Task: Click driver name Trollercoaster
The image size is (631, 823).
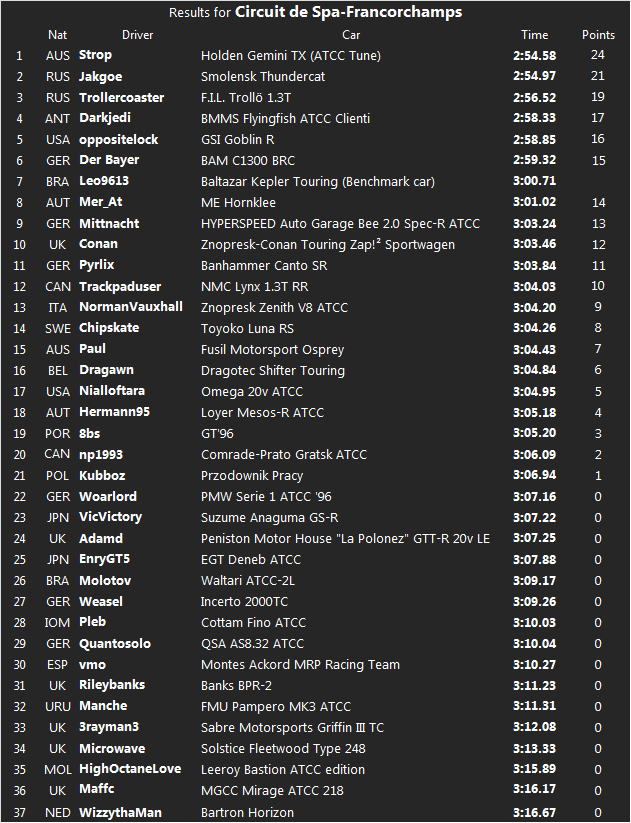Action: [x=121, y=97]
